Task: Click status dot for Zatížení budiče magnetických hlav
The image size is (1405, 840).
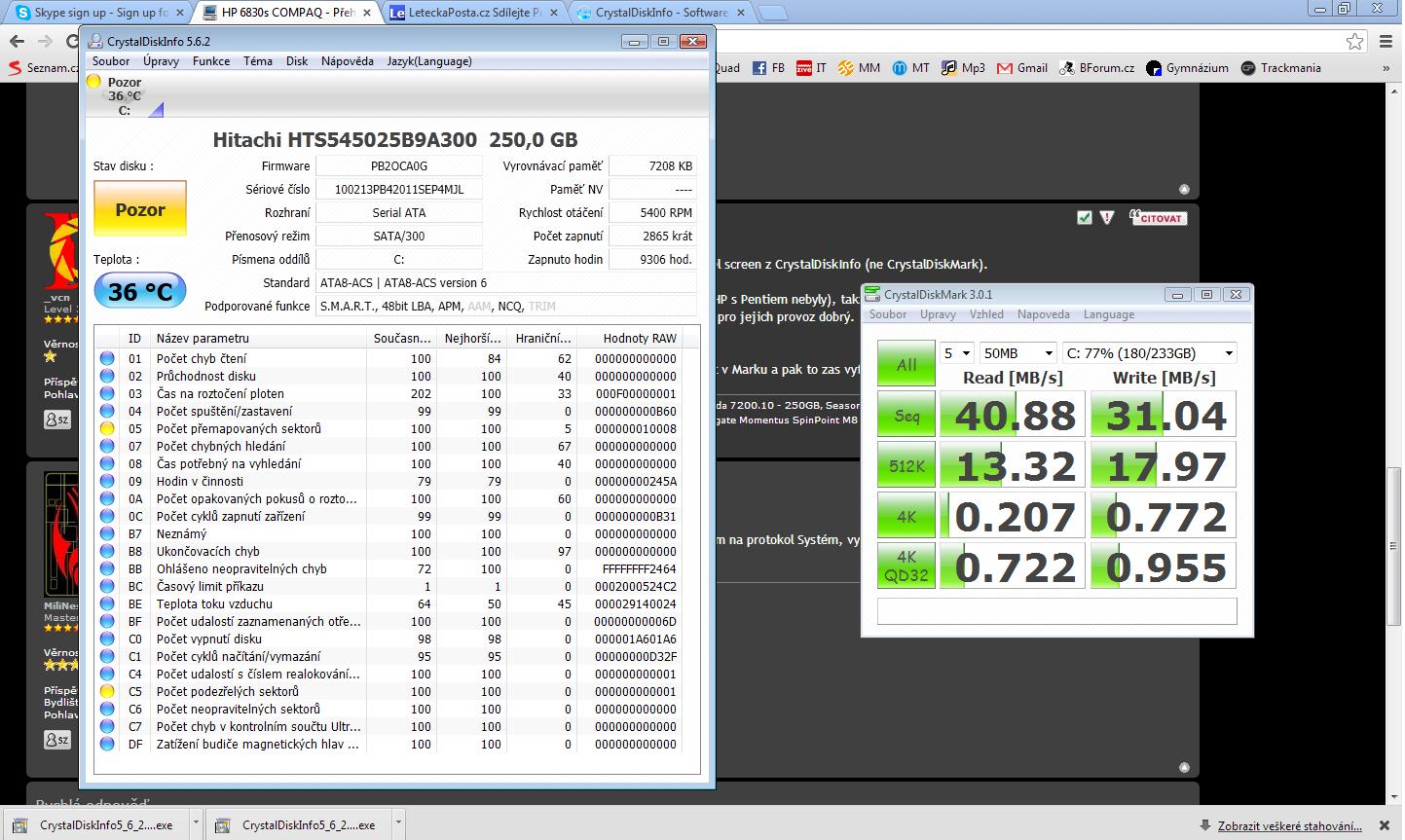Action: [x=107, y=744]
